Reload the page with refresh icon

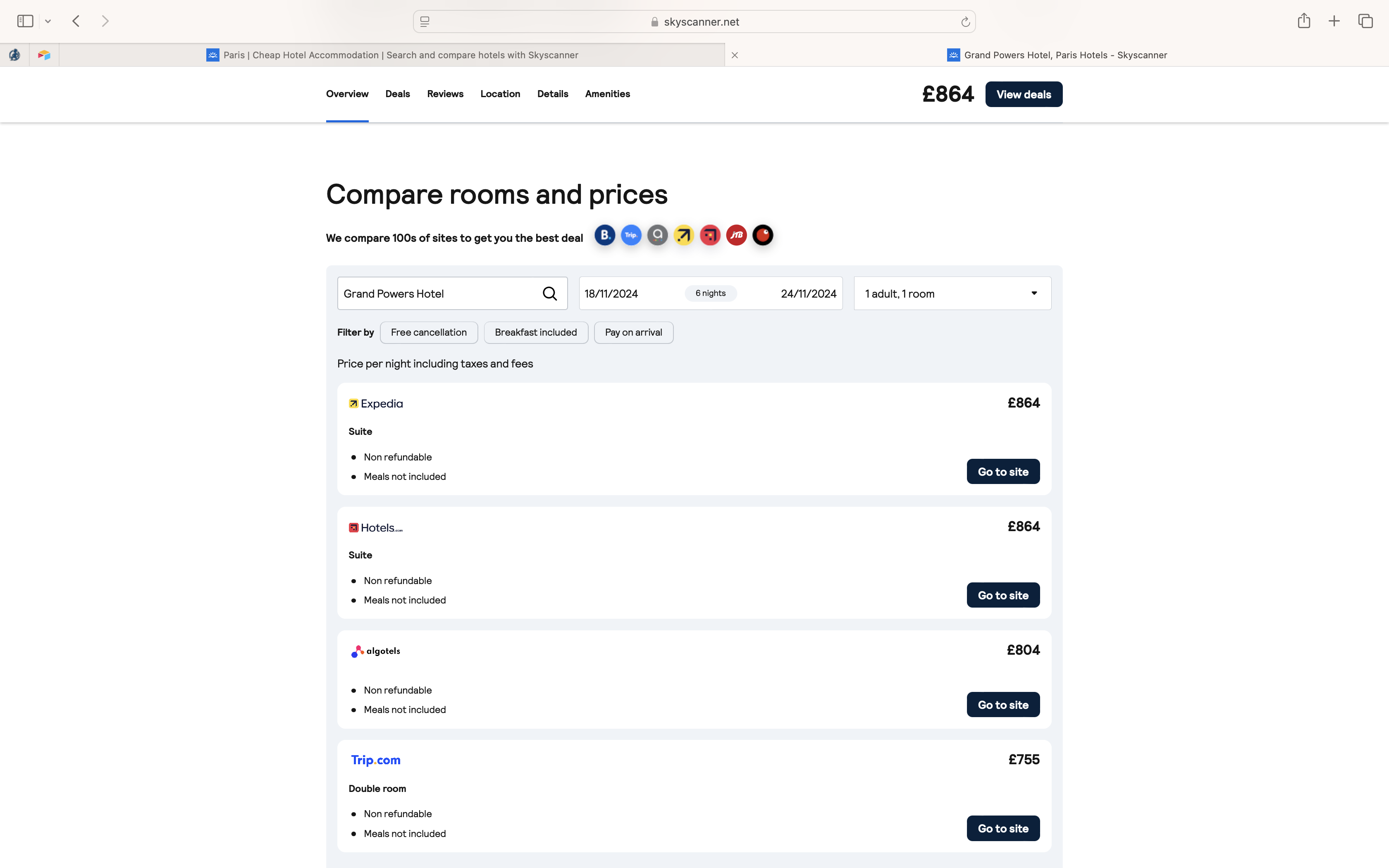coord(965,22)
